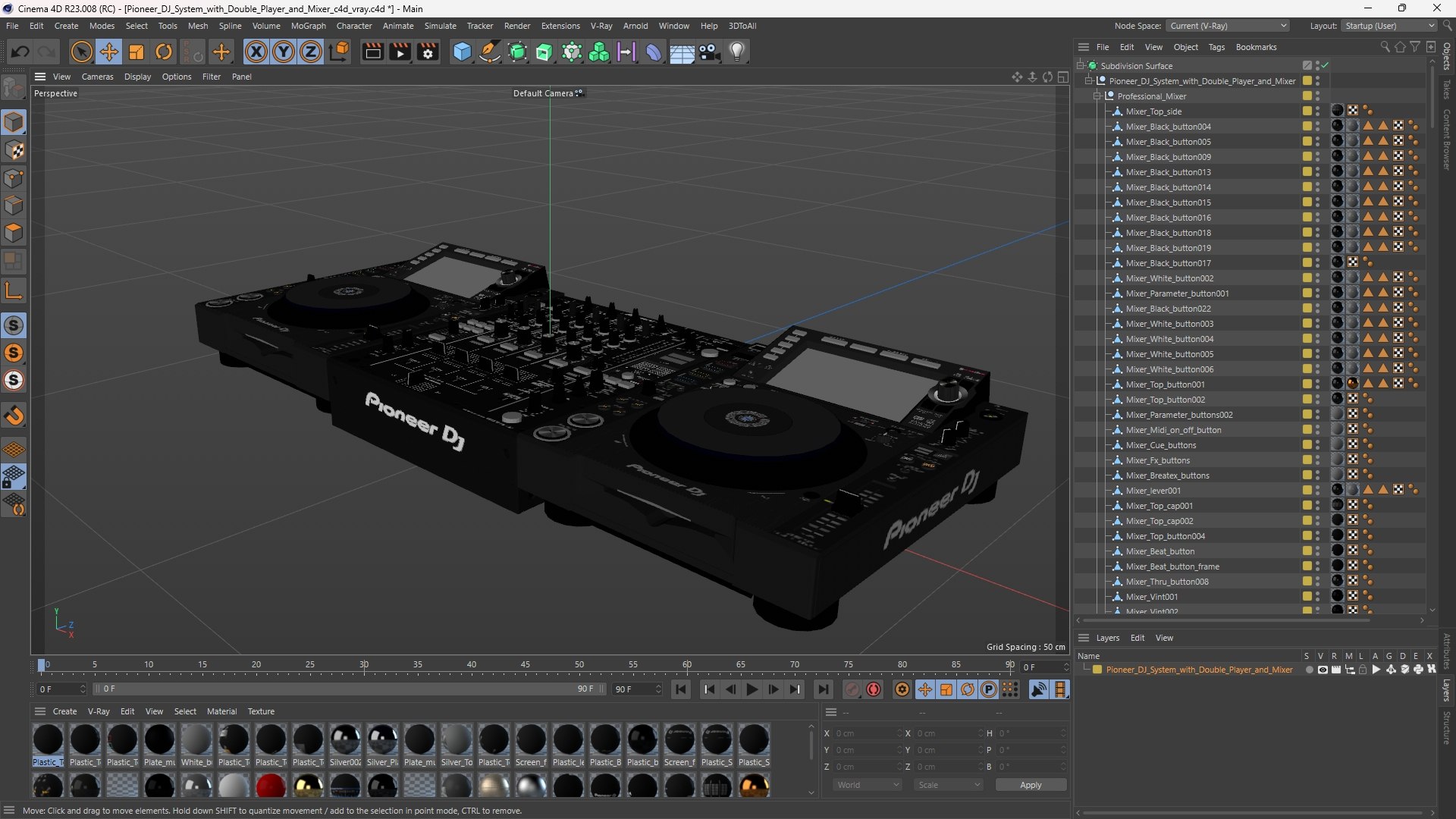Open viewport Cameras menu
The height and width of the screenshot is (819, 1456).
pyautogui.click(x=97, y=77)
